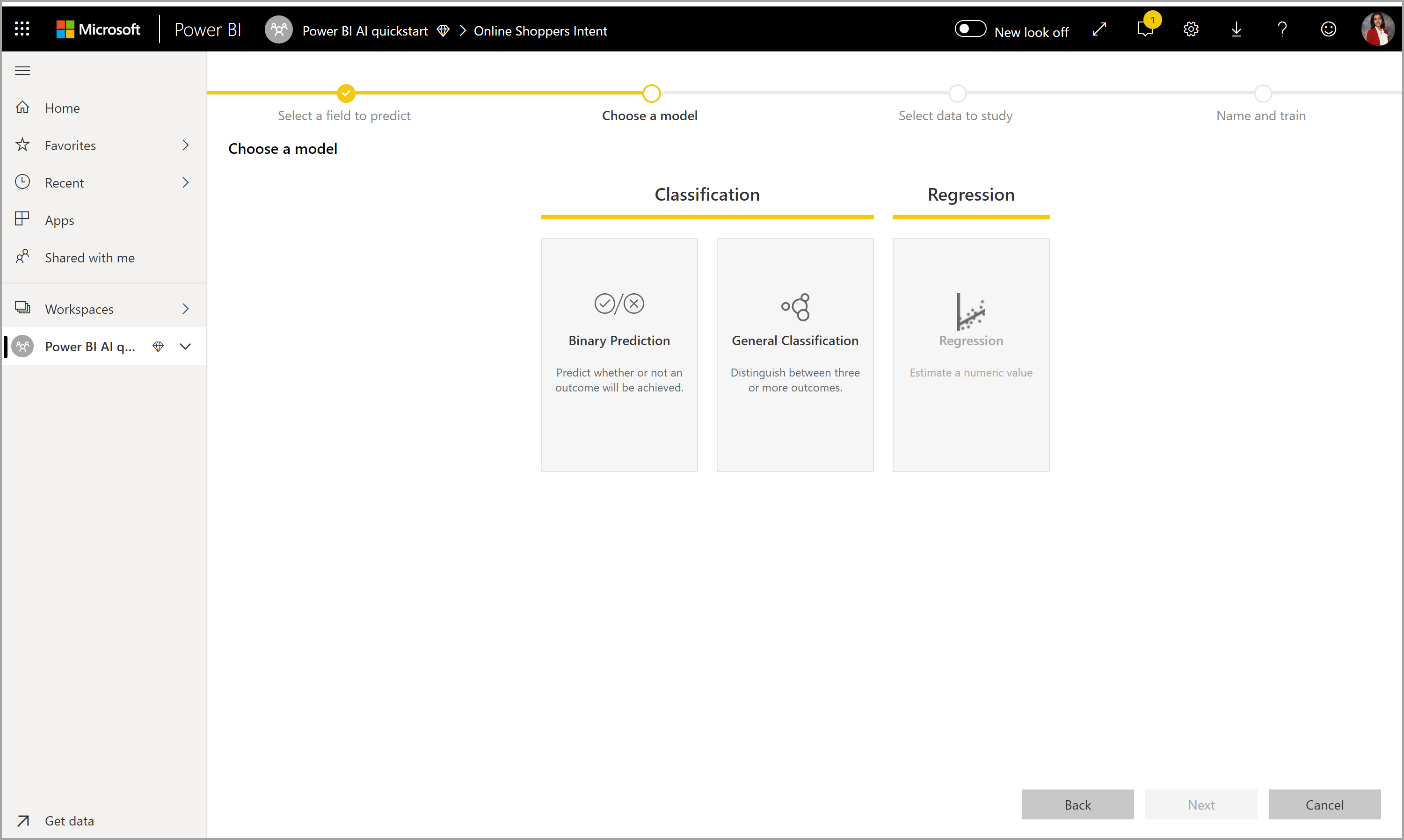Expand the Power BI AI workspace

point(185,346)
